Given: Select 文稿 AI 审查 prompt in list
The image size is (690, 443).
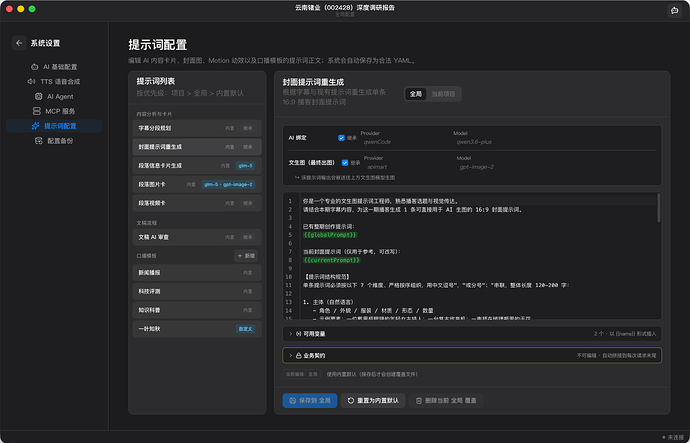Looking at the screenshot, I should [197, 237].
